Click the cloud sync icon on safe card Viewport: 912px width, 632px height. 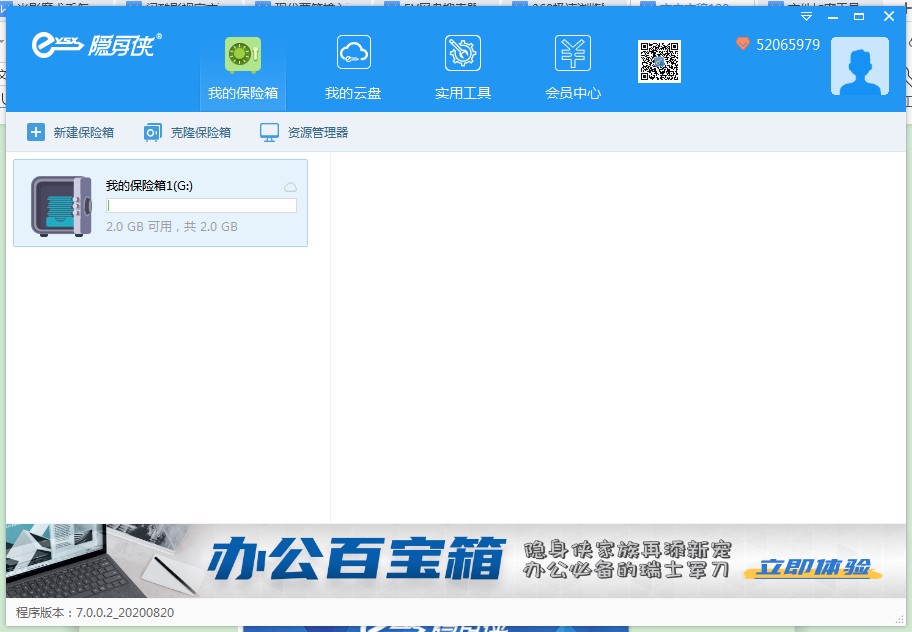pos(290,187)
